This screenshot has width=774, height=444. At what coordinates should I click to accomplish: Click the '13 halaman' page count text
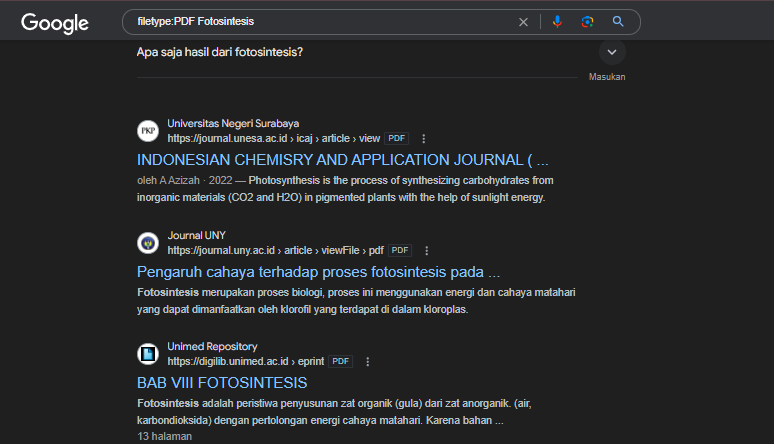(164, 437)
